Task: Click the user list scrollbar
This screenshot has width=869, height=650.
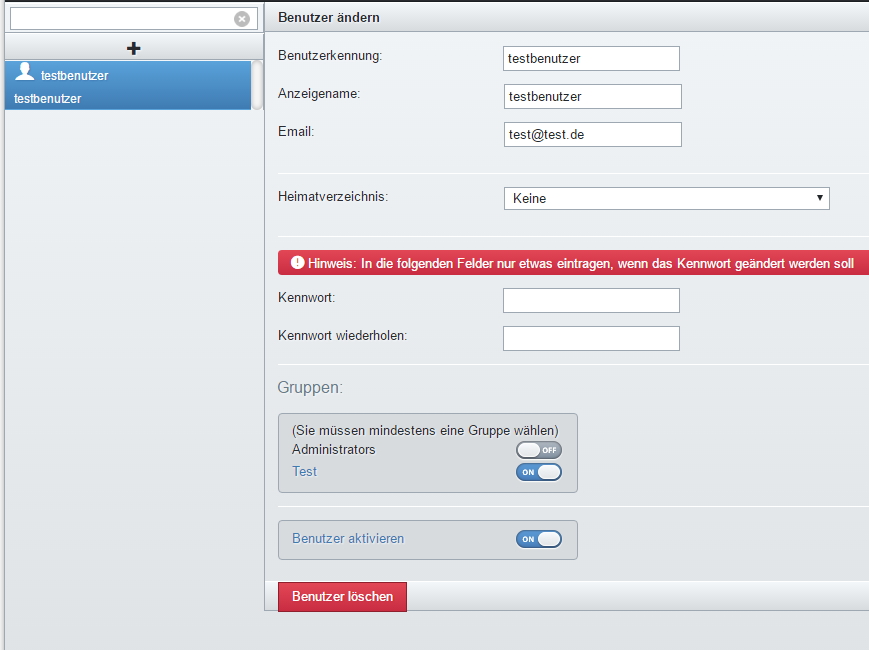Action: coord(257,86)
